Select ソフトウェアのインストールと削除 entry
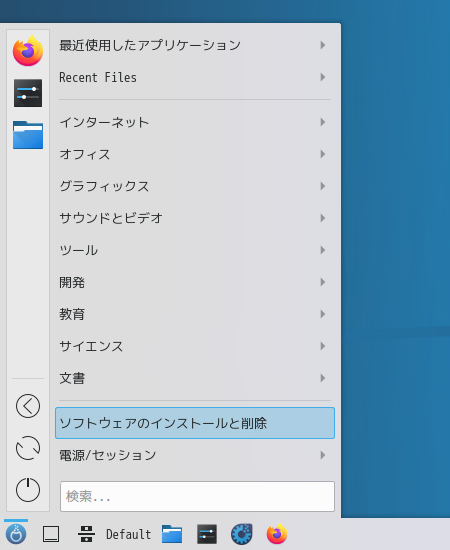 [195, 423]
